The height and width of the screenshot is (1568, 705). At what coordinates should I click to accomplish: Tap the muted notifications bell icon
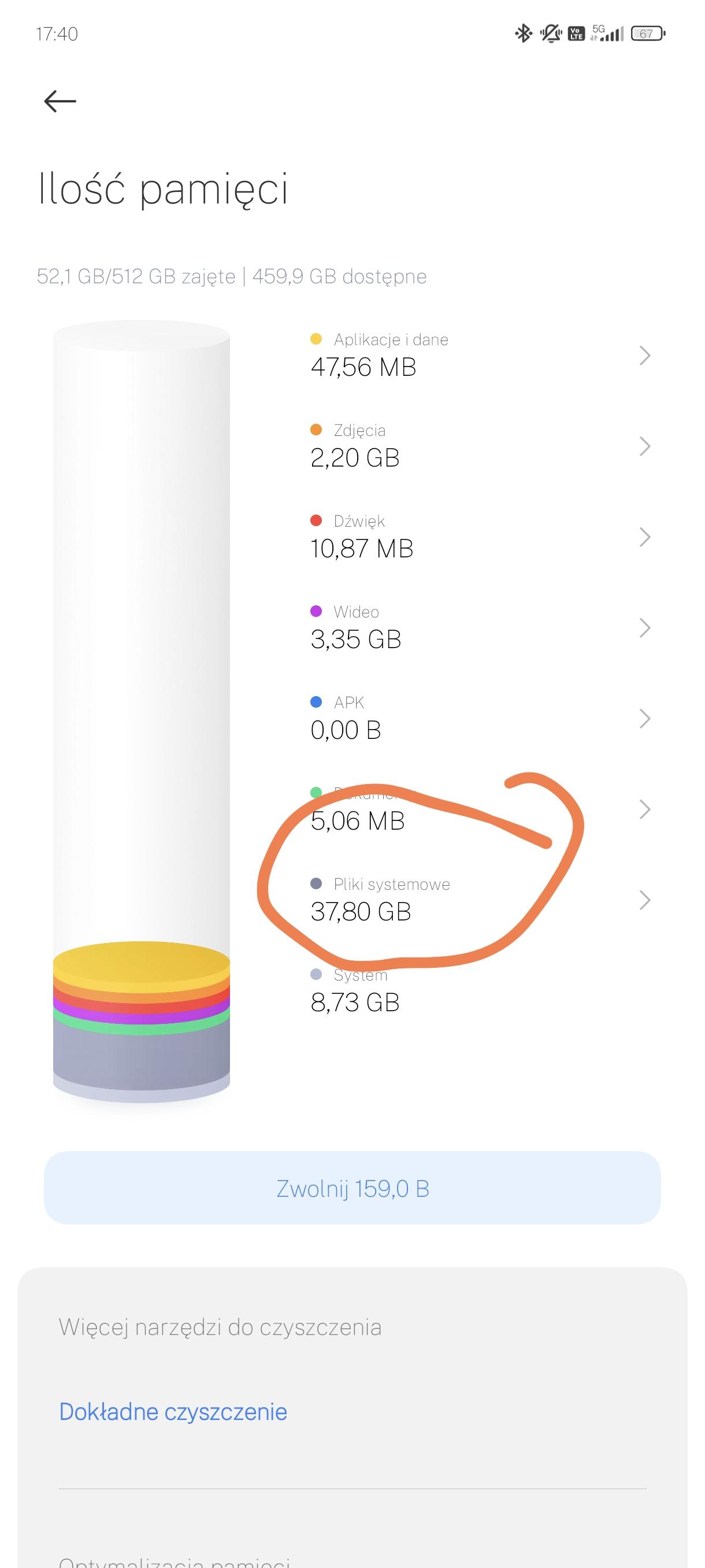click(551, 34)
